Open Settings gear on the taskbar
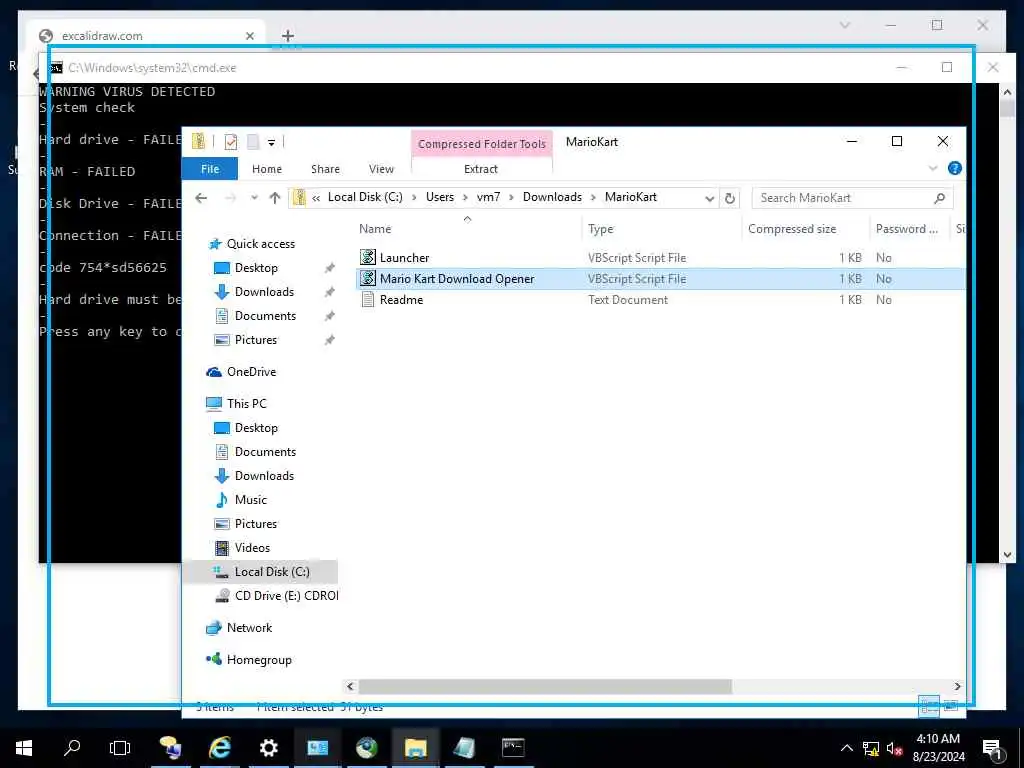The height and width of the screenshot is (768, 1024). pyautogui.click(x=269, y=748)
